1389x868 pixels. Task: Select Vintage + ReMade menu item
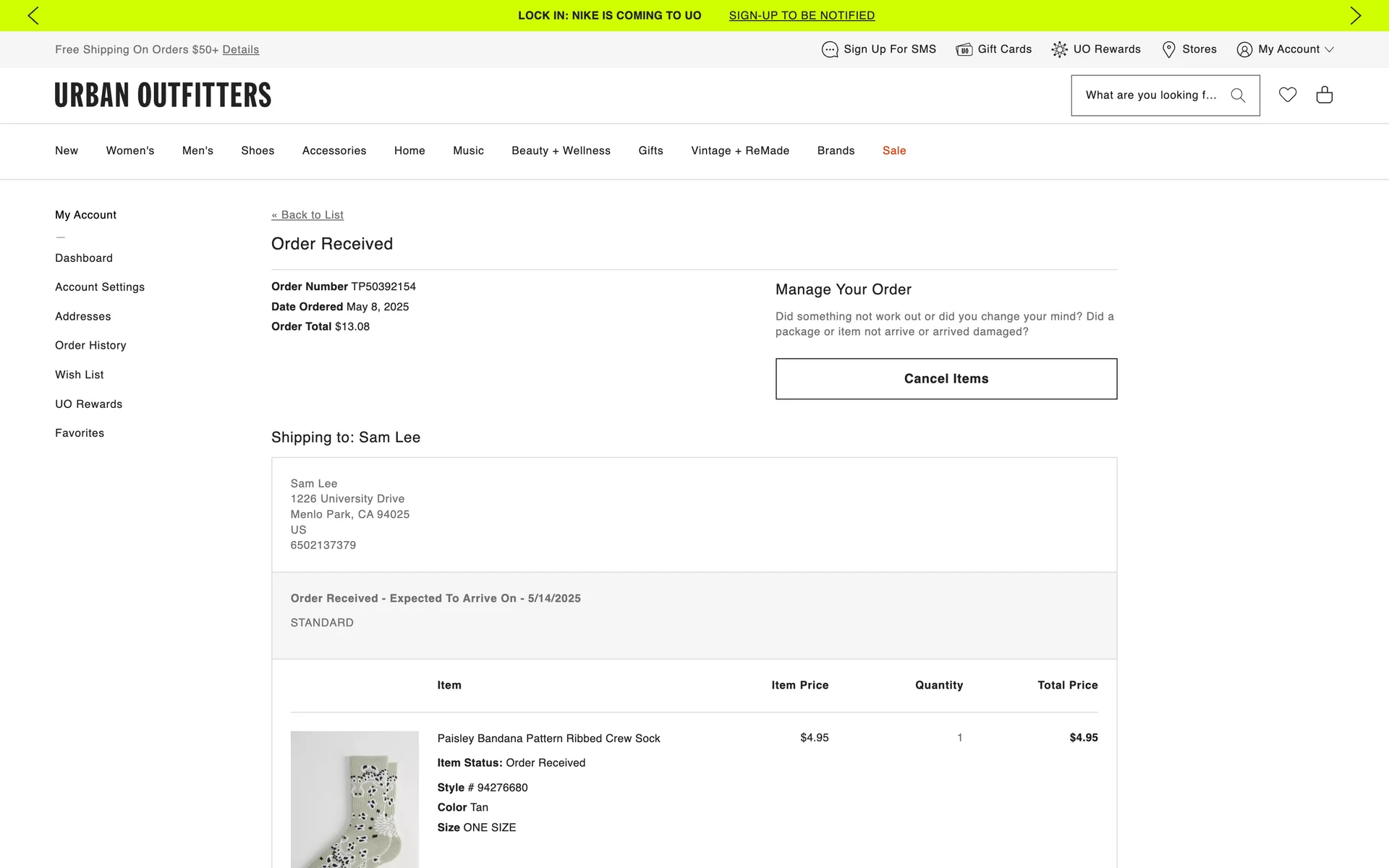point(740,150)
